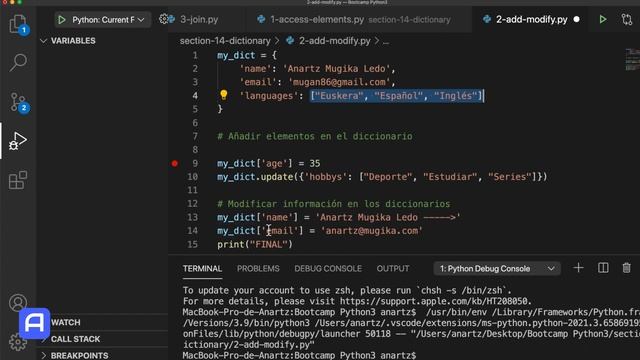Start debugging with the green play arrow

click(x=62, y=20)
